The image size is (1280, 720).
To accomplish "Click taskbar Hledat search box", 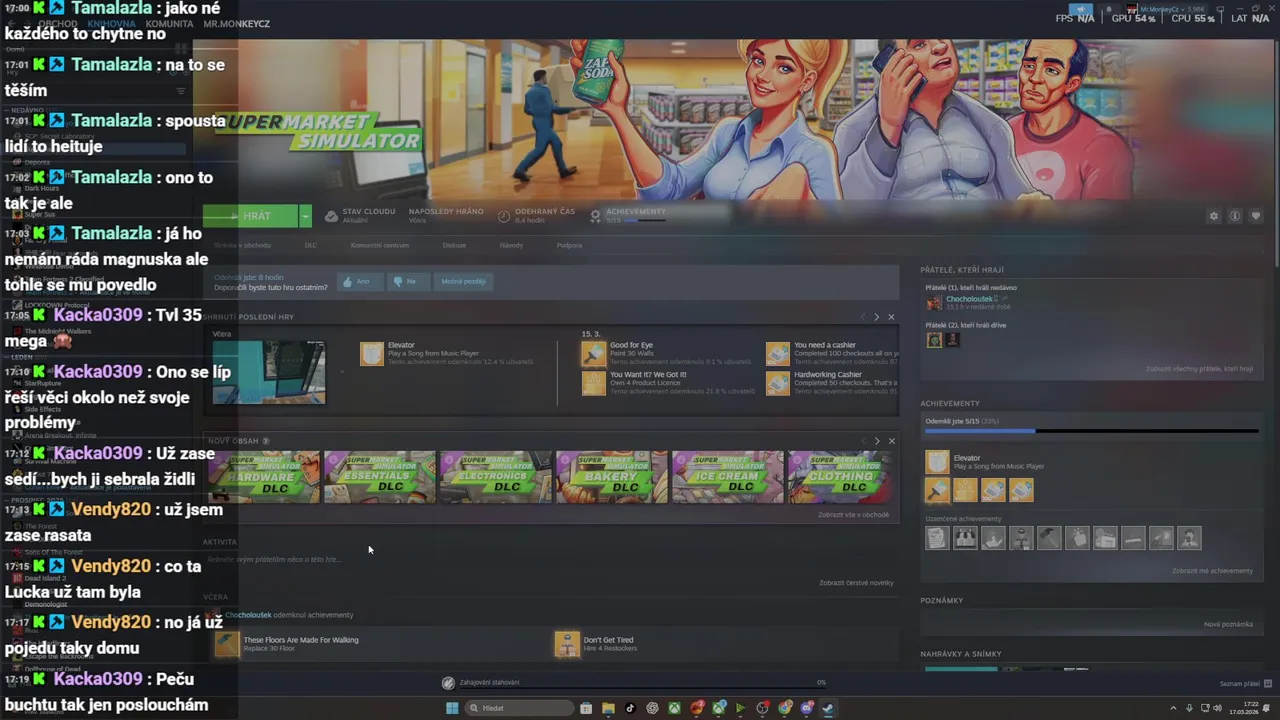I will pyautogui.click(x=519, y=708).
